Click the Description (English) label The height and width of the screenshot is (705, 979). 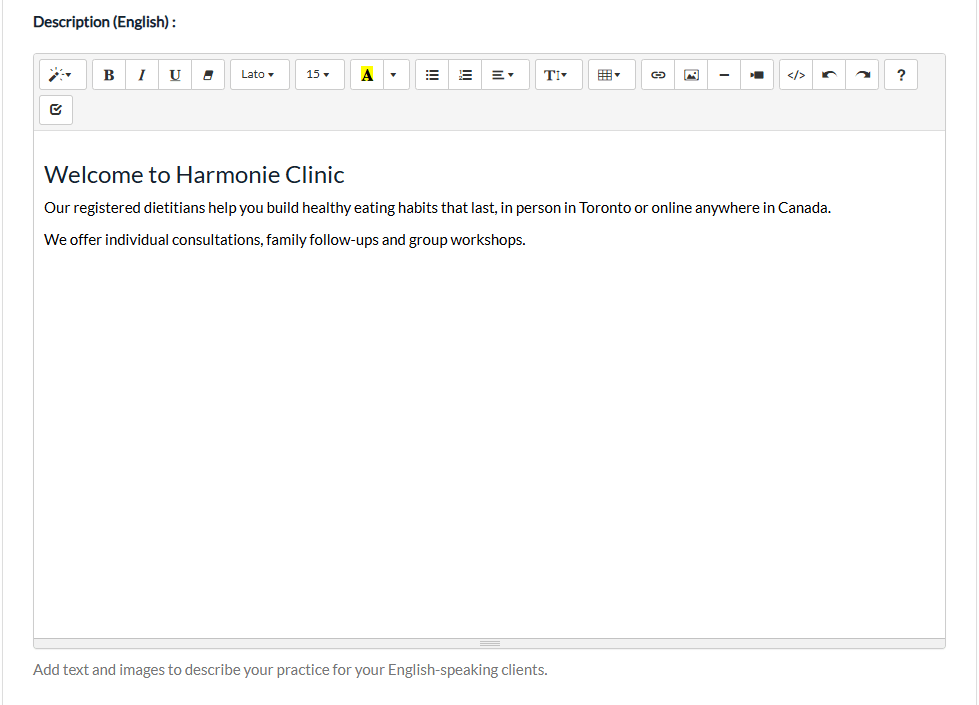(x=104, y=22)
